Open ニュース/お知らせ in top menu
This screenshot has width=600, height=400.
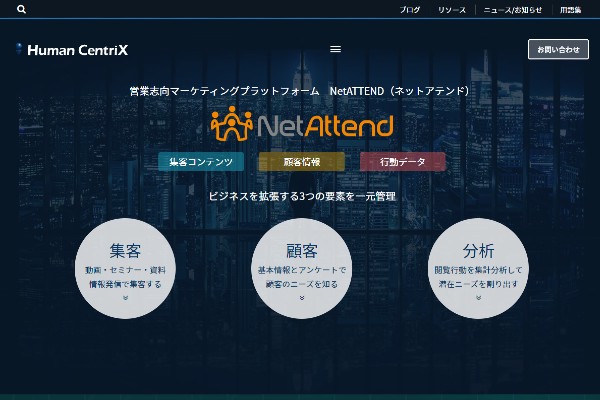[x=513, y=10]
